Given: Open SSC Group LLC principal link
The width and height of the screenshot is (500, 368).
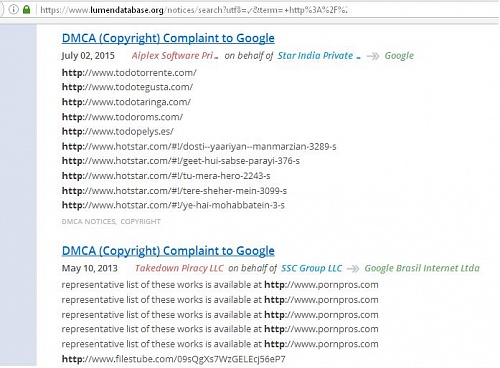Looking at the screenshot, I should click(x=311, y=268).
